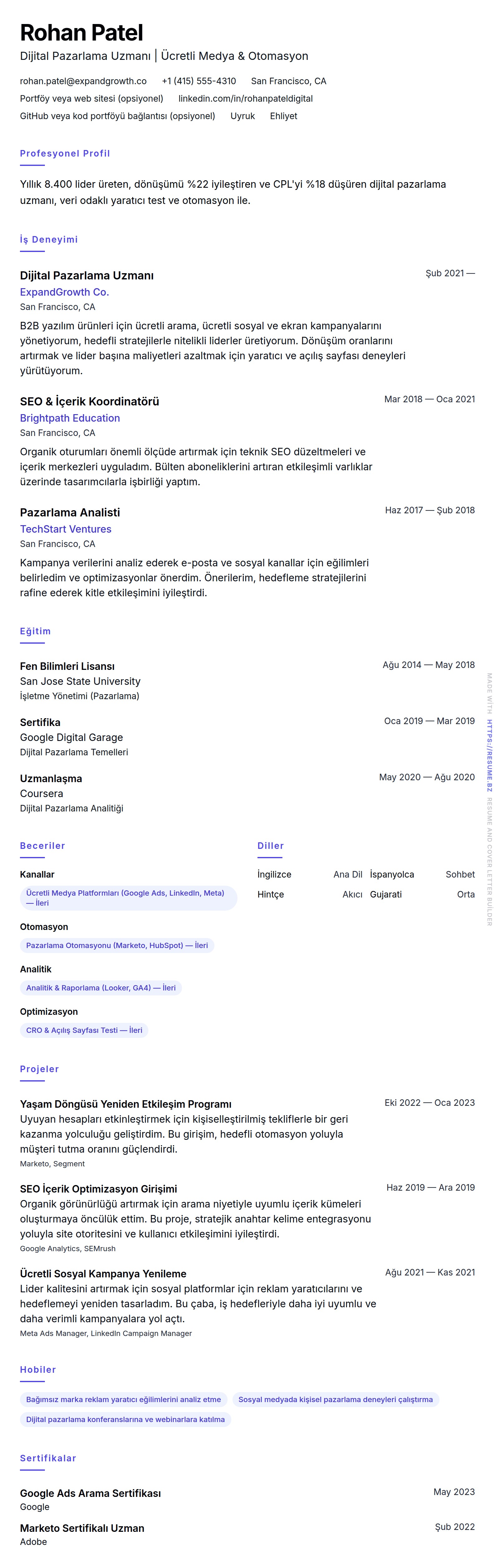Select the Bağımsız marka reklam hobby tag
The image size is (495, 1568).
[x=123, y=1399]
